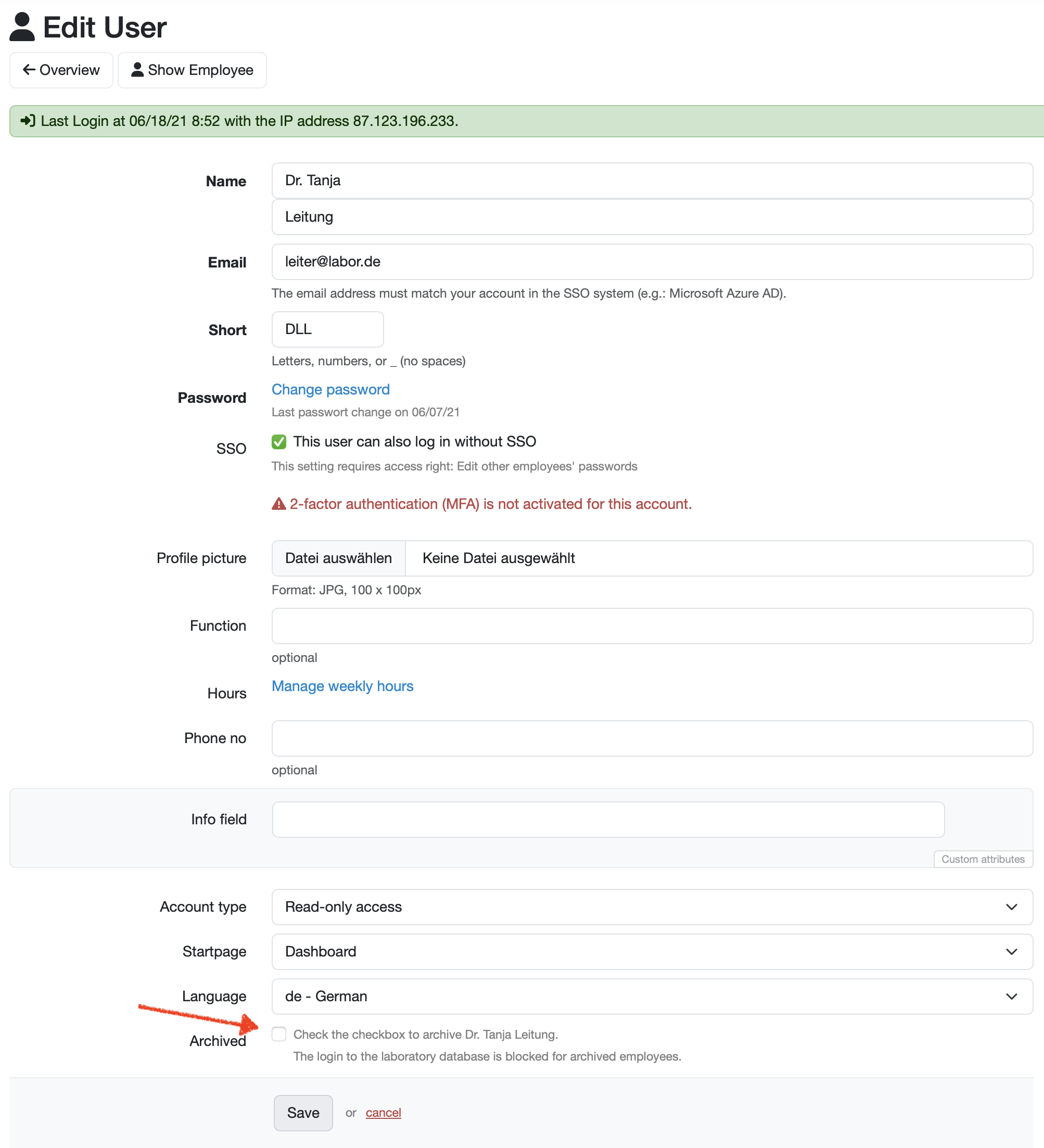Check the Archived checkbox

point(278,1034)
